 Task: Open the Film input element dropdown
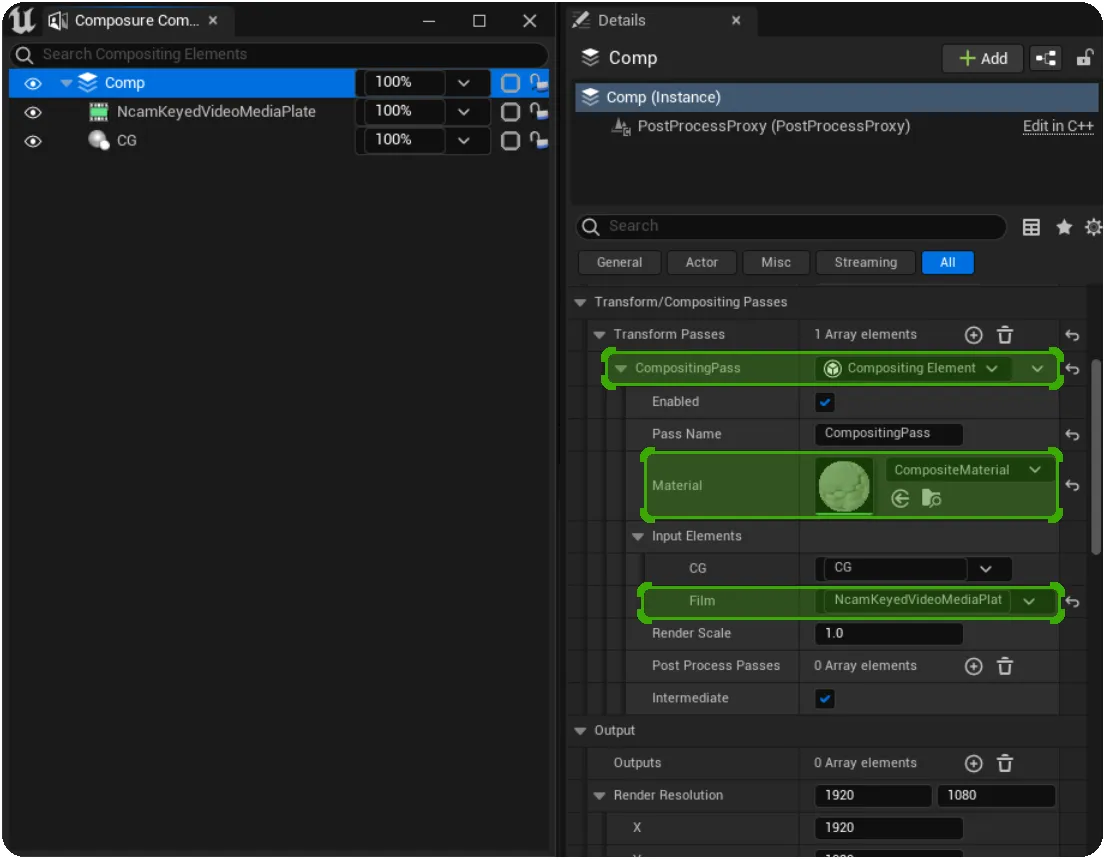coord(1029,601)
